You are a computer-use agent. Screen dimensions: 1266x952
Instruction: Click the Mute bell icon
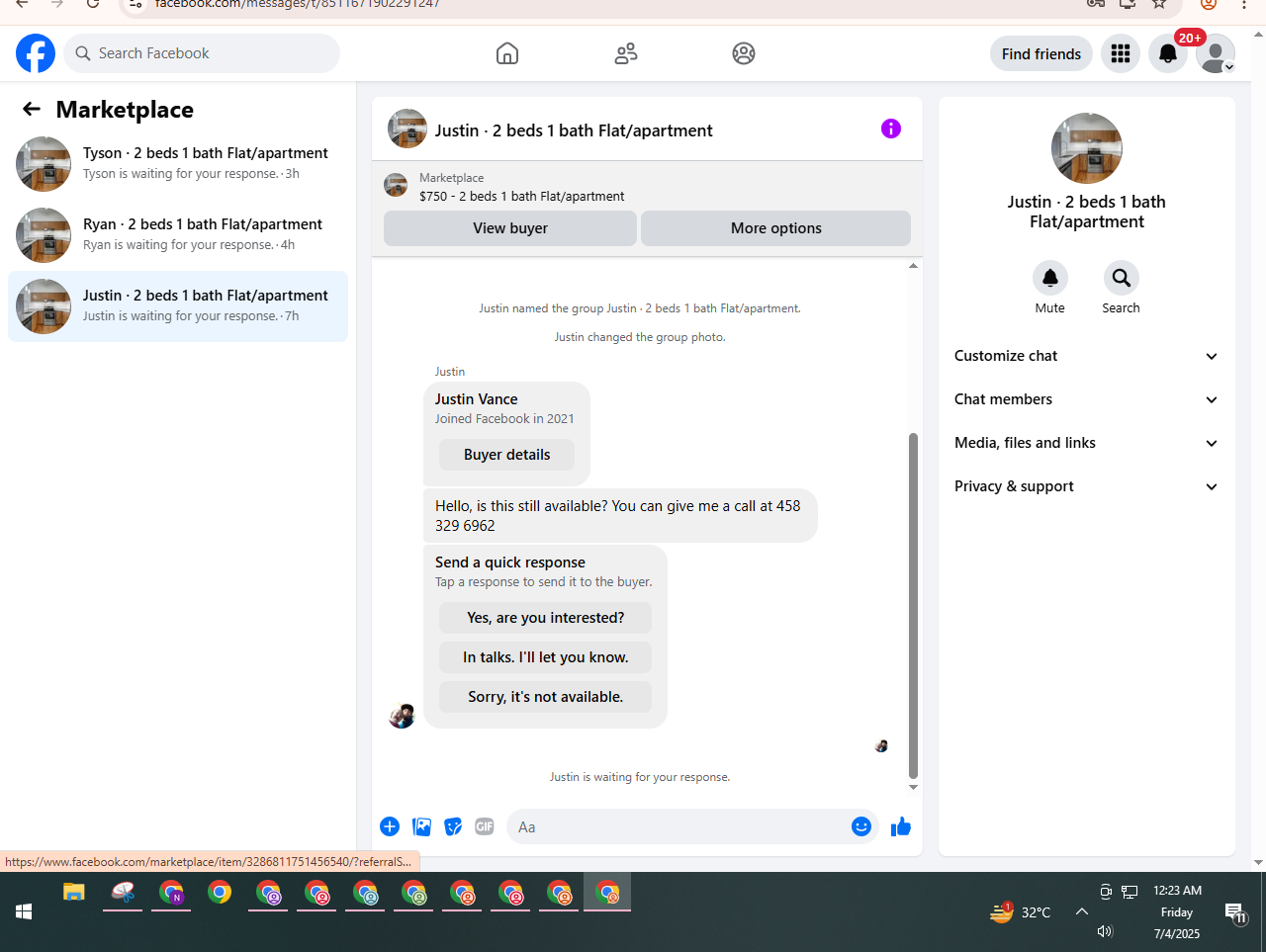1050,278
